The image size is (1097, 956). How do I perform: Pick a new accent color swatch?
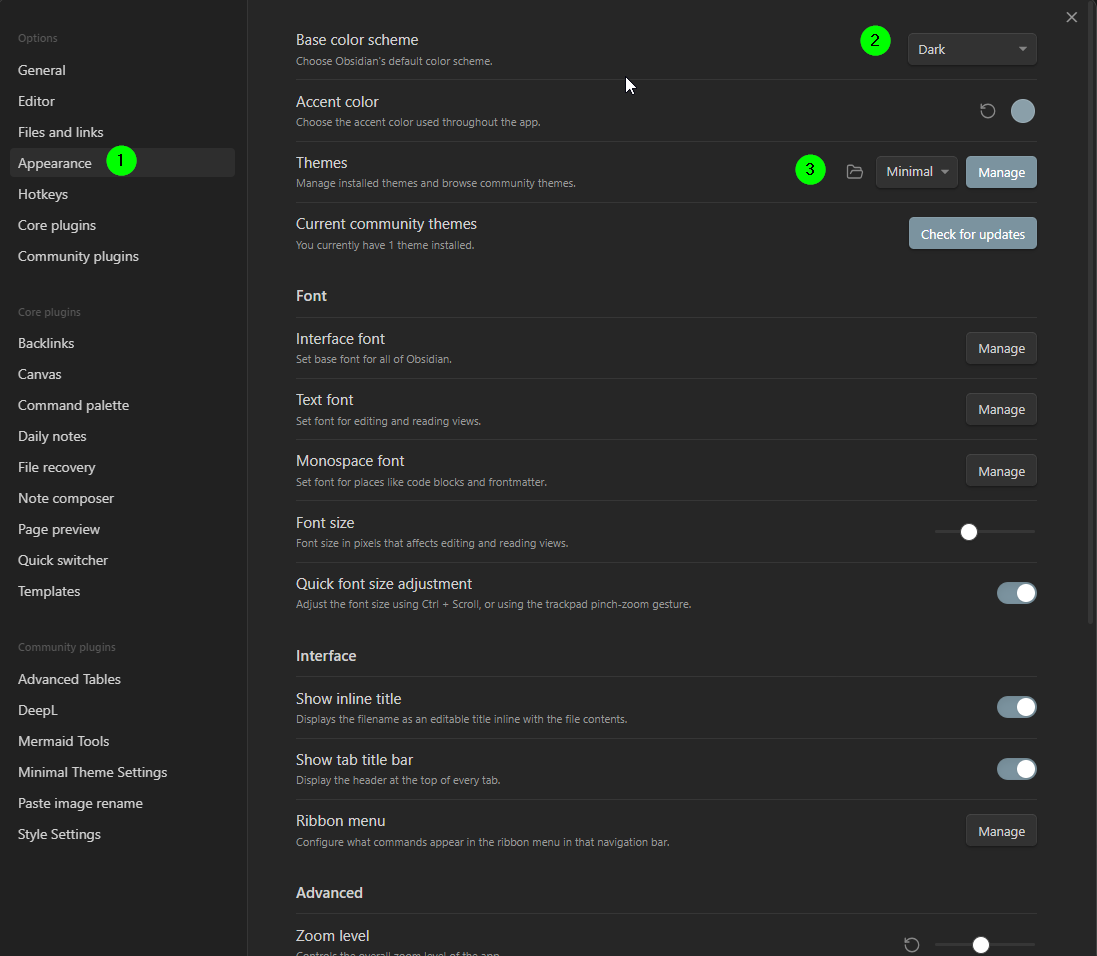[x=1023, y=111]
